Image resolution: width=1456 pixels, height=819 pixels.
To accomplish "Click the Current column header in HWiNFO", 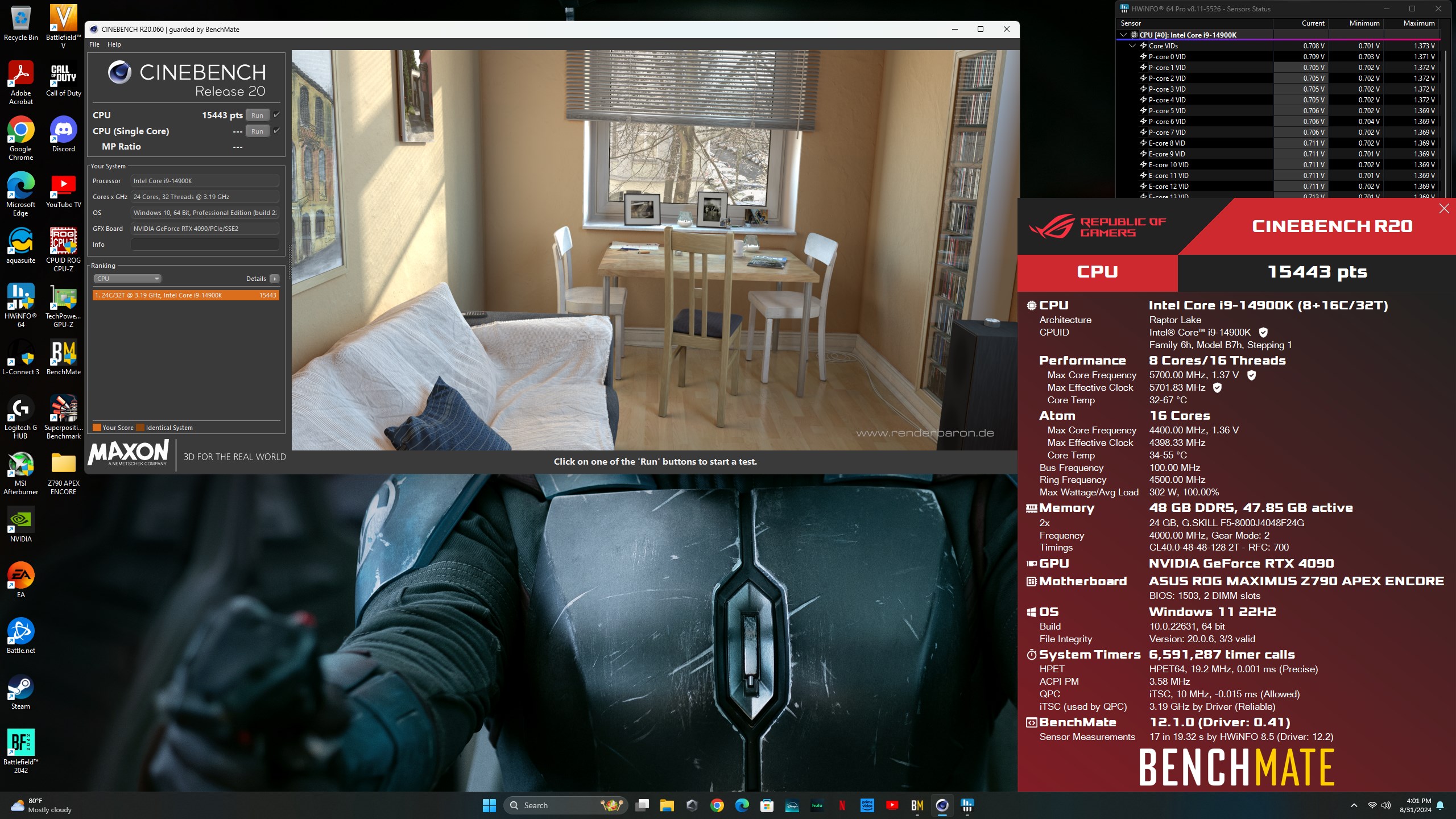I will point(1301,23).
